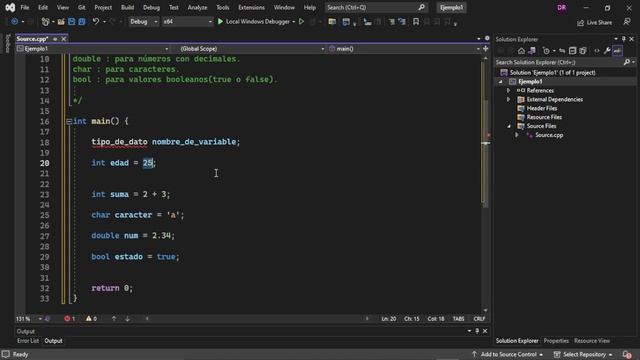The width and height of the screenshot is (640, 360).
Task: Pin the Output panel
Action: 477,331
